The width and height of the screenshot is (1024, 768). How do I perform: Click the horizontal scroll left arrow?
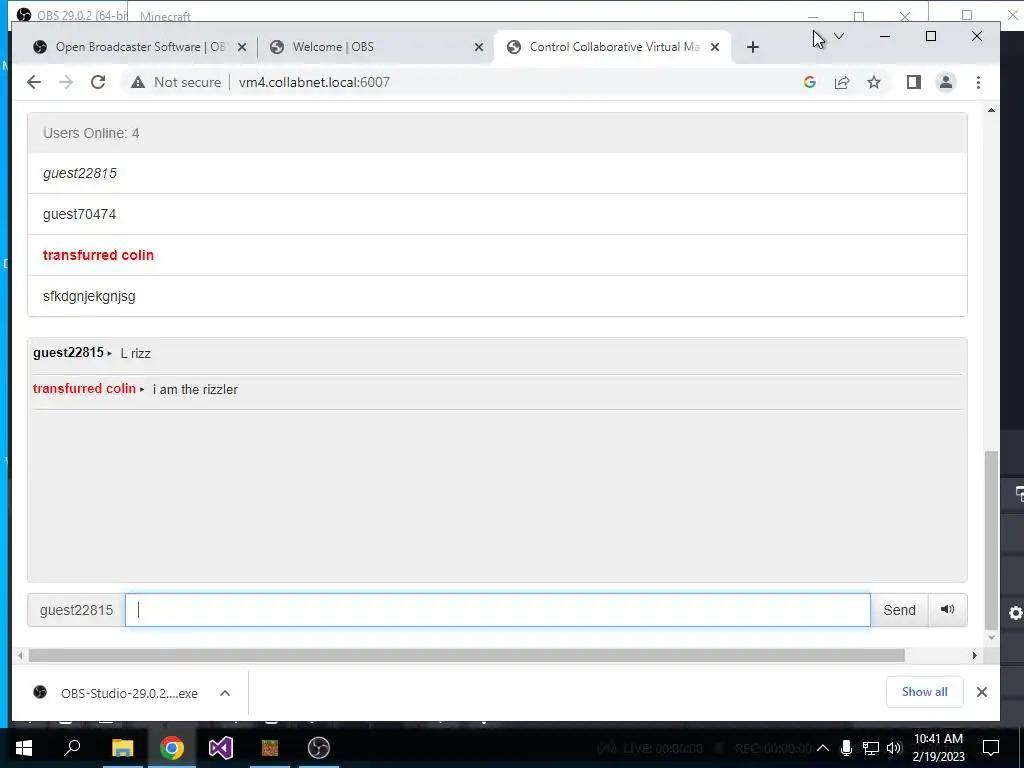[x=20, y=655]
